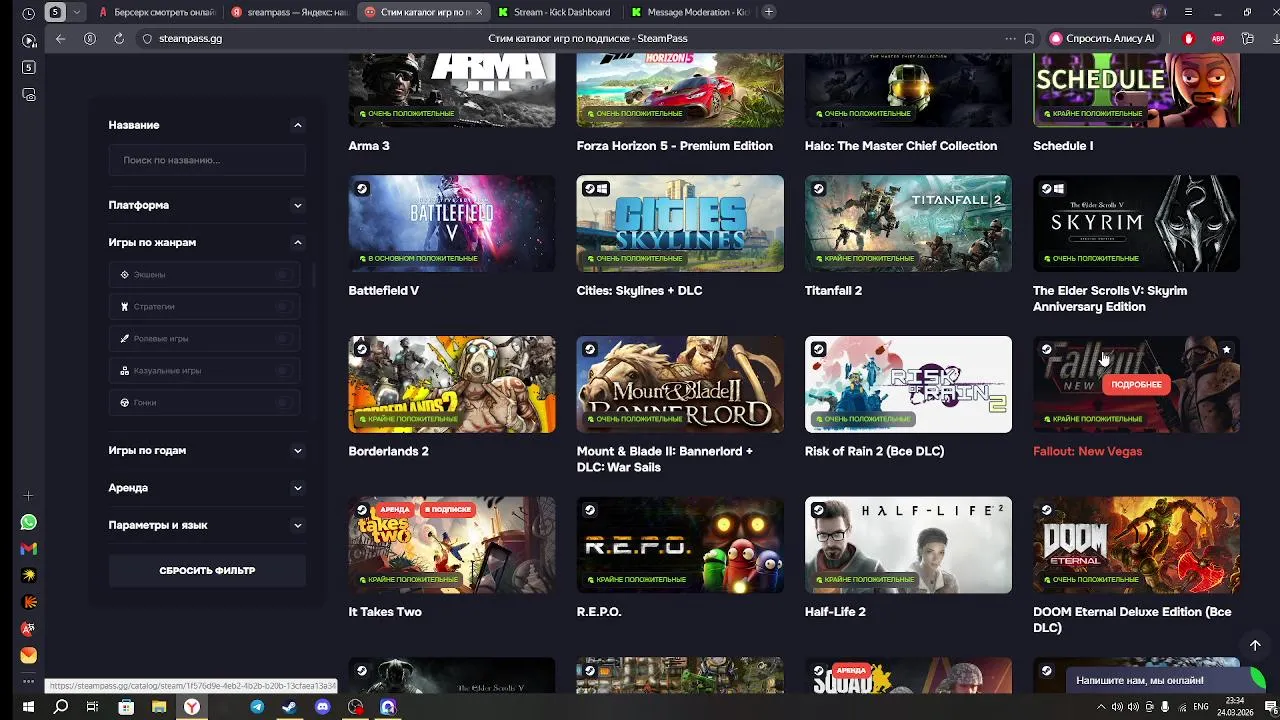
Task: Collapse the Название filter section
Action: point(297,125)
